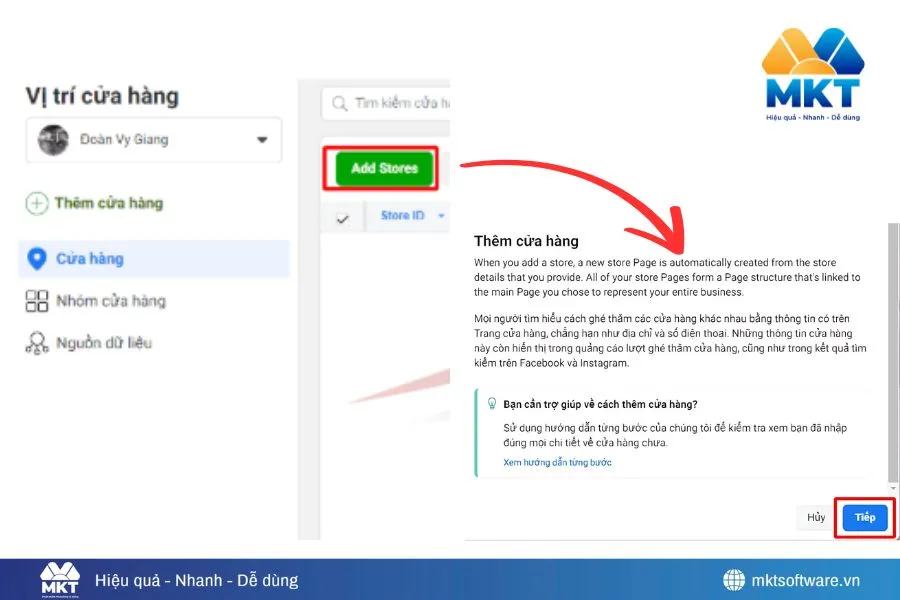This screenshot has height=600, width=900.
Task: Click the MKT logo in the top-right corner
Action: [x=811, y=75]
